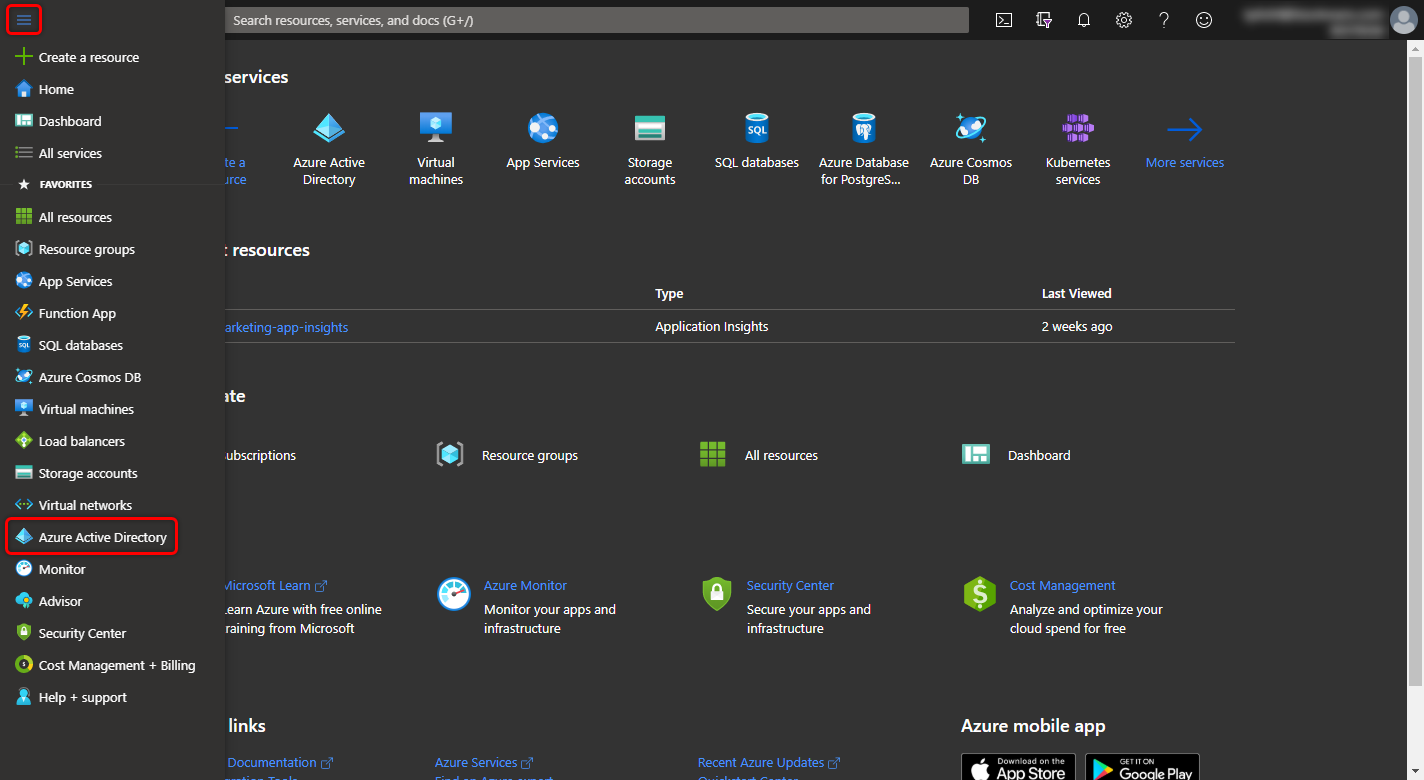This screenshot has width=1424, height=780.
Task: Open Cloud Shell from the top bar
Action: [1004, 20]
